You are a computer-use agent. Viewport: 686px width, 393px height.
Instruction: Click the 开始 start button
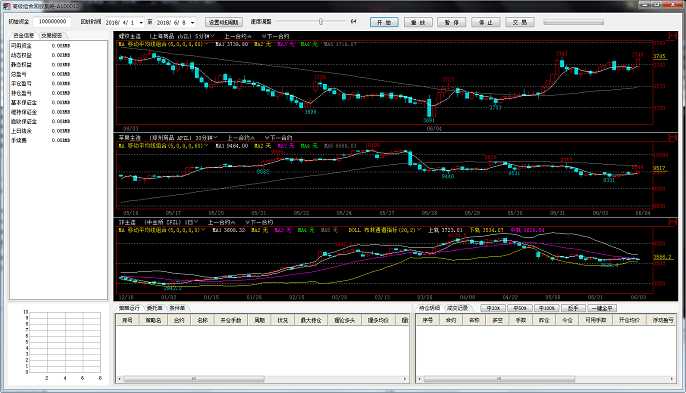tap(384, 22)
